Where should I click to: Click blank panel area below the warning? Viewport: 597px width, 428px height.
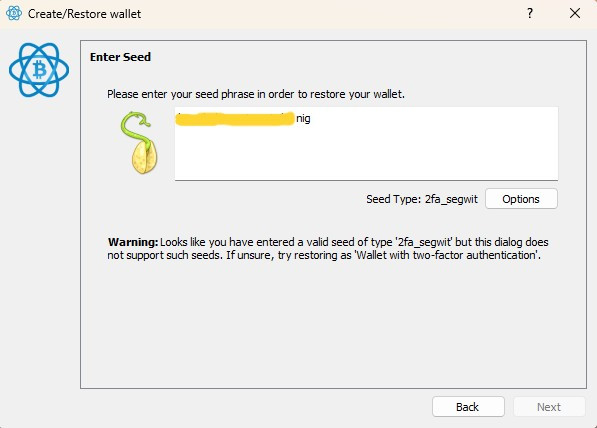[333, 324]
